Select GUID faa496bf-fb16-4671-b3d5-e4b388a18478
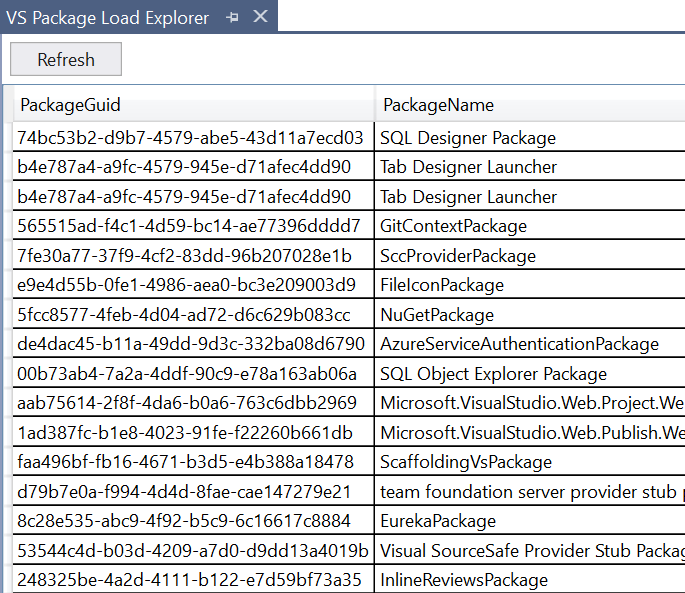The height and width of the screenshot is (593, 685). pos(194,462)
